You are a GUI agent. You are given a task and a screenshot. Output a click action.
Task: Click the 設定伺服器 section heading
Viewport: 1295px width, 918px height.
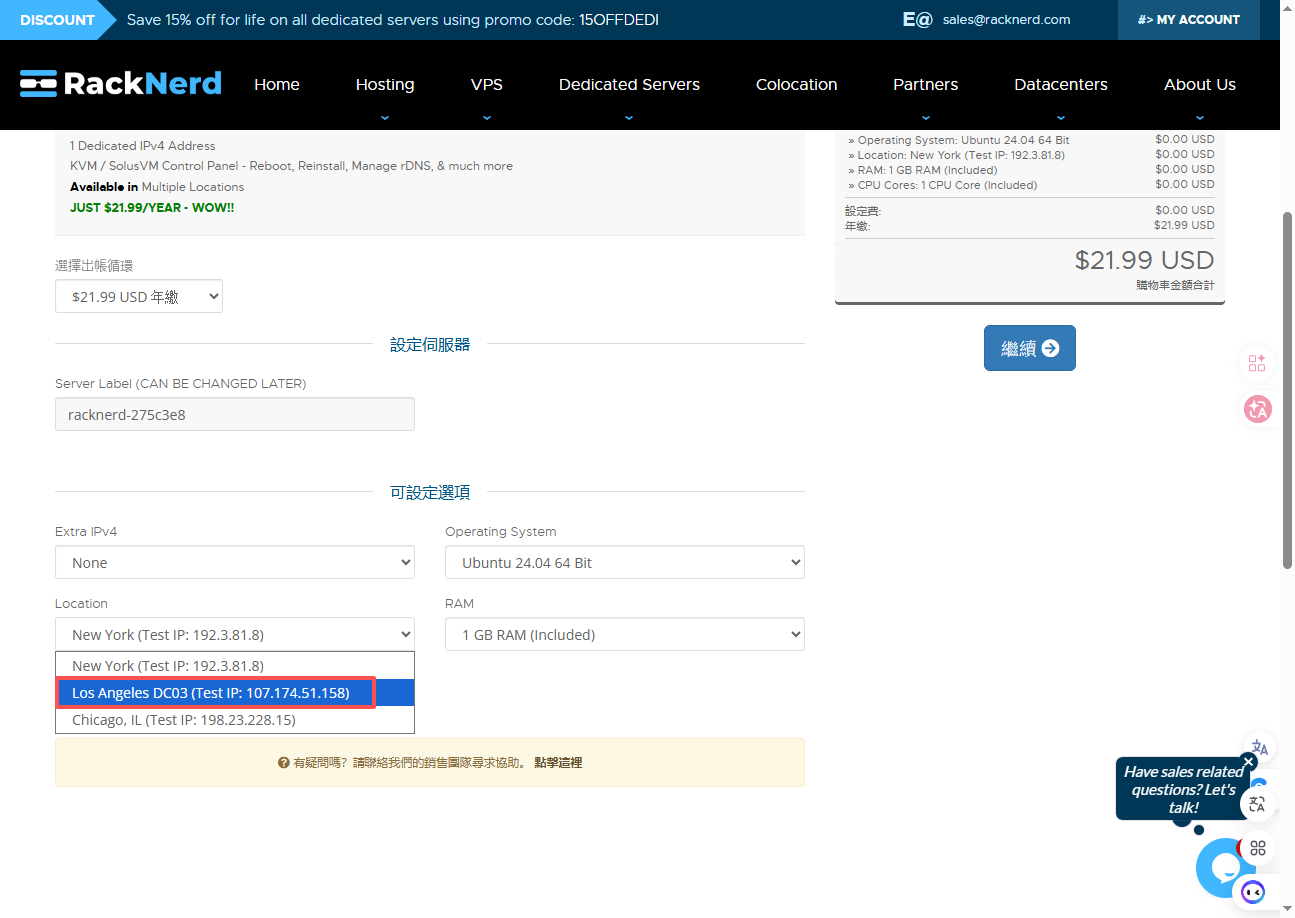430,344
